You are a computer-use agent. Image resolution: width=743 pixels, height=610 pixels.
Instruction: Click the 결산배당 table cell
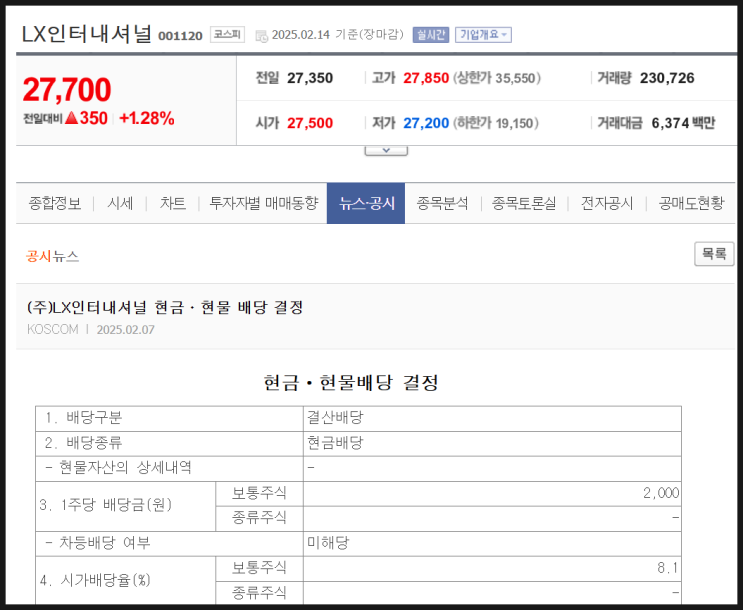[492, 418]
